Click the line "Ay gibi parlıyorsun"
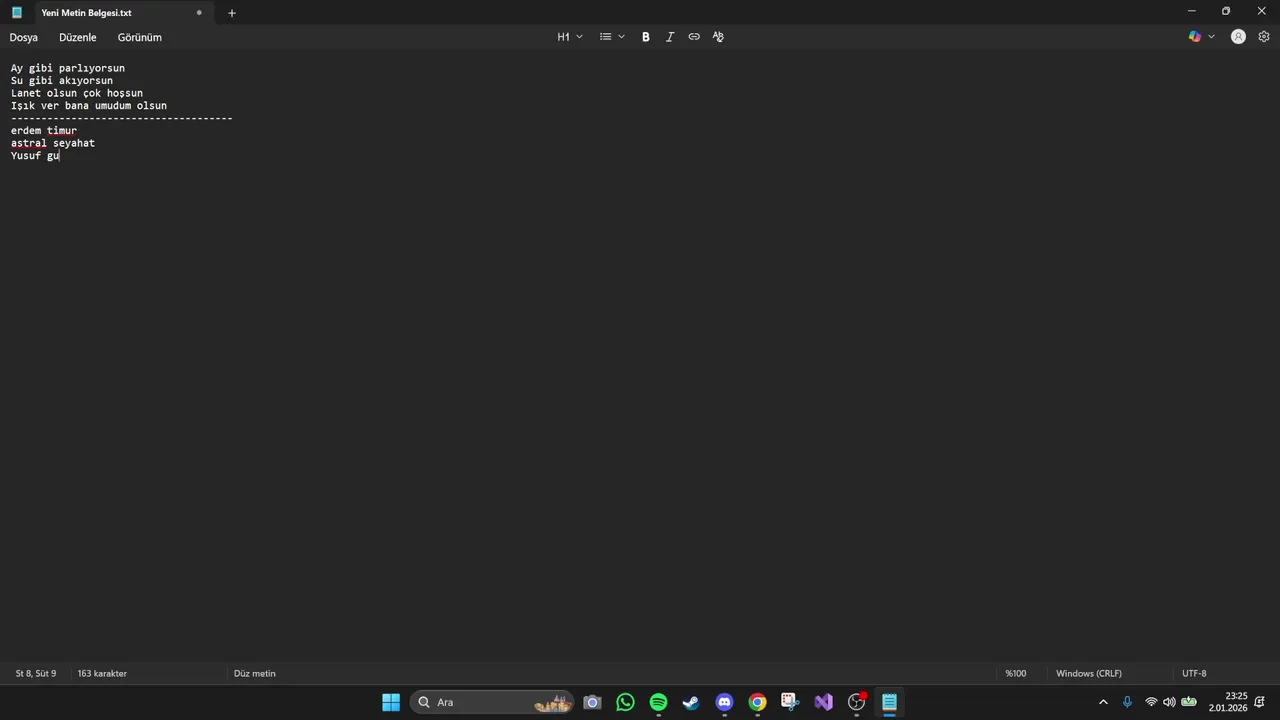1280x720 pixels. click(x=68, y=68)
